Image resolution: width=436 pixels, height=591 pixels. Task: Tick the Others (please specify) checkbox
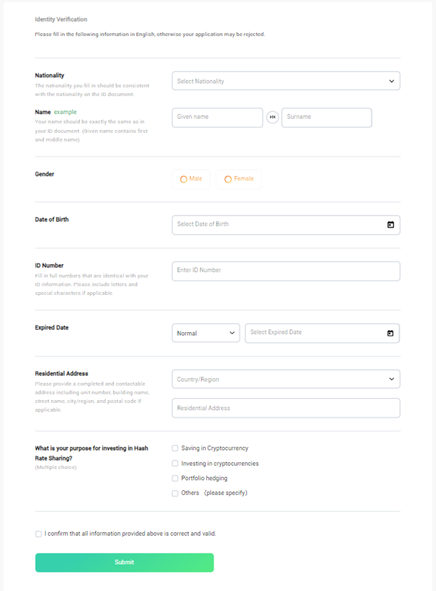(x=175, y=493)
